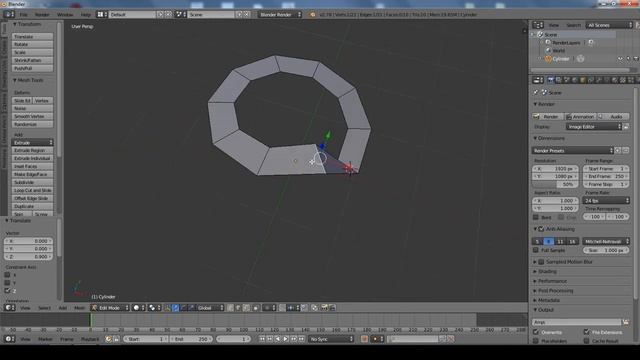Open the All Scenes outliner dropdown
Viewport: 640px width, 360px height.
click(x=609, y=25)
